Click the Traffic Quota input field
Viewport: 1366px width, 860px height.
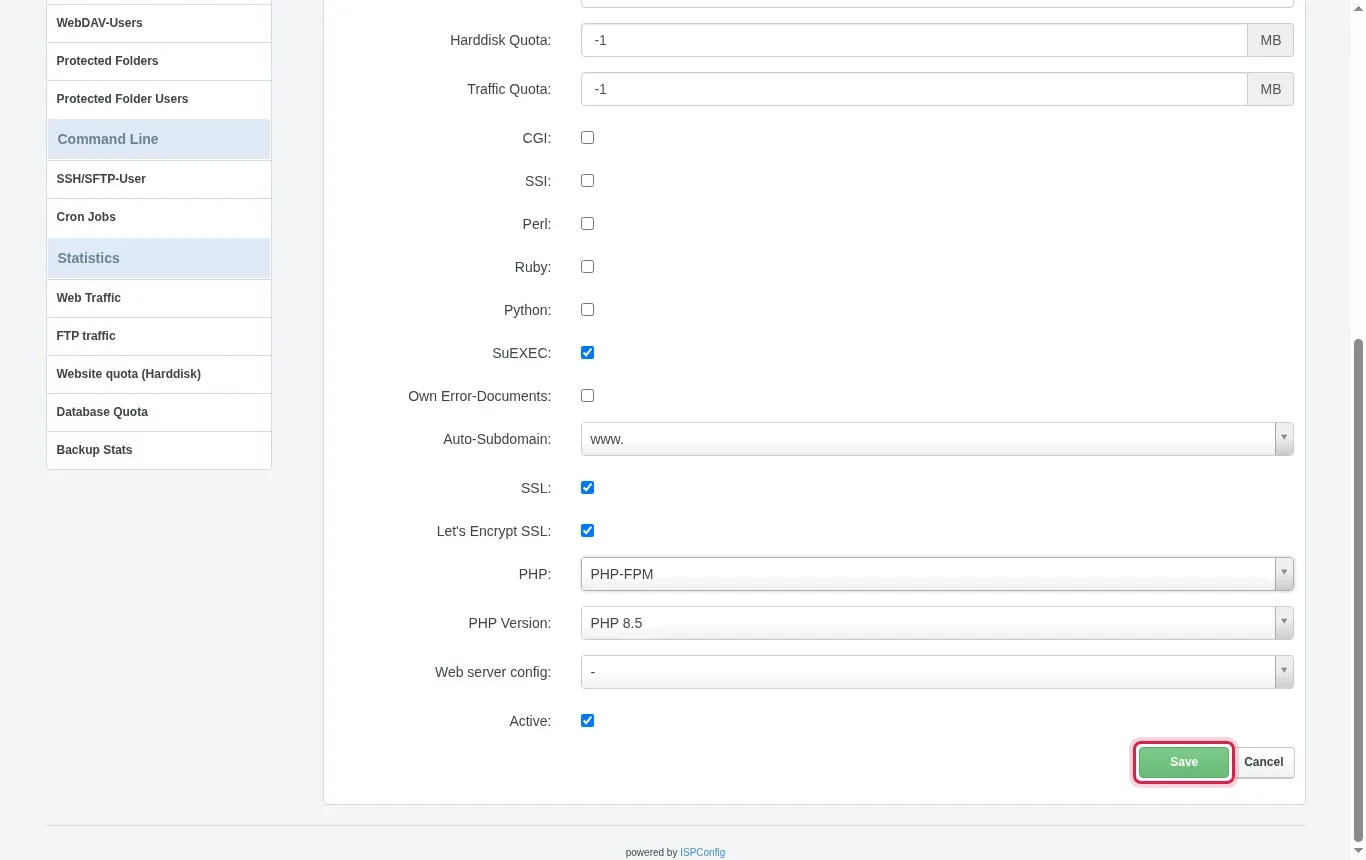[914, 89]
